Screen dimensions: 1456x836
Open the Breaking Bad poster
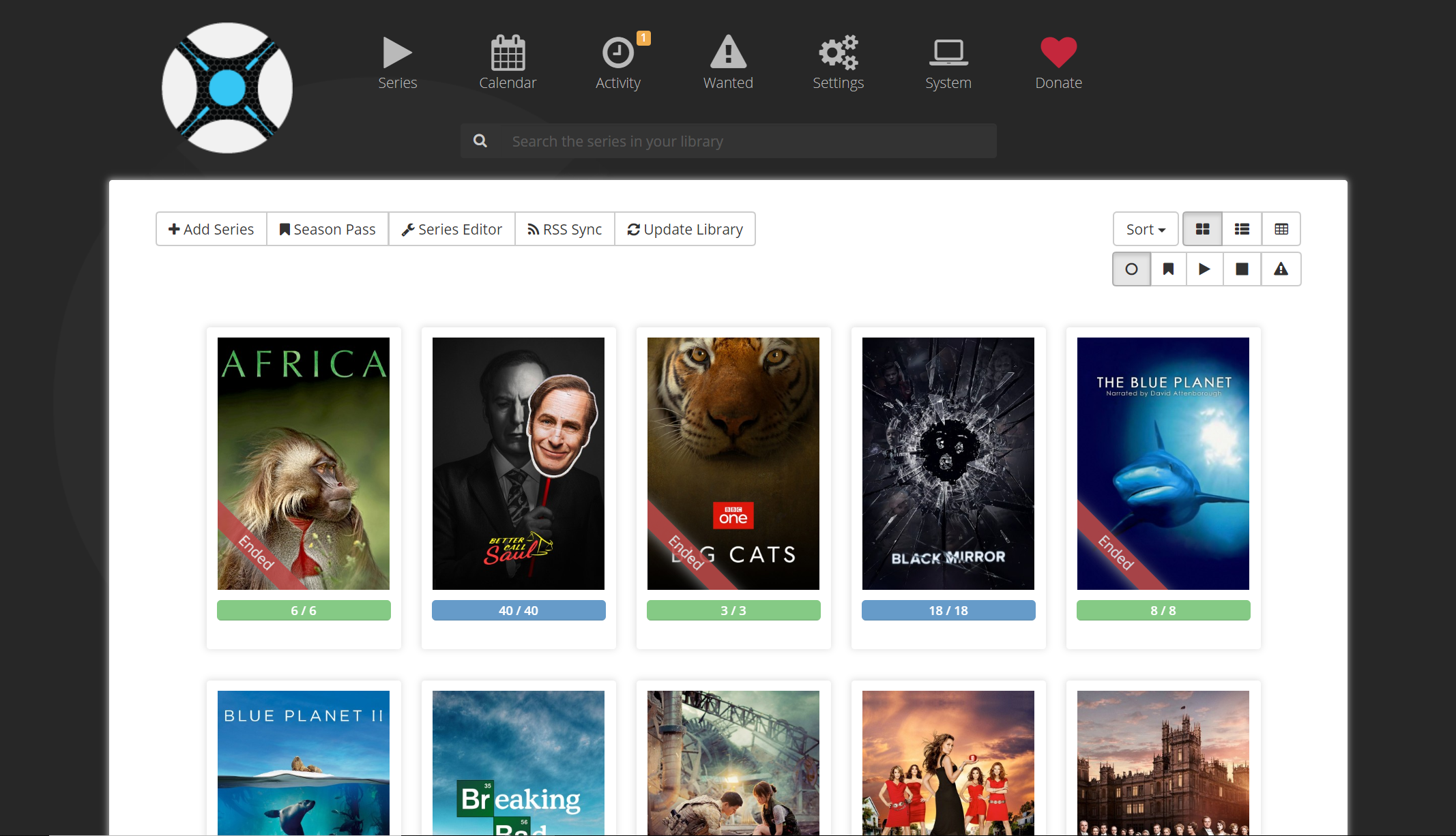point(519,763)
